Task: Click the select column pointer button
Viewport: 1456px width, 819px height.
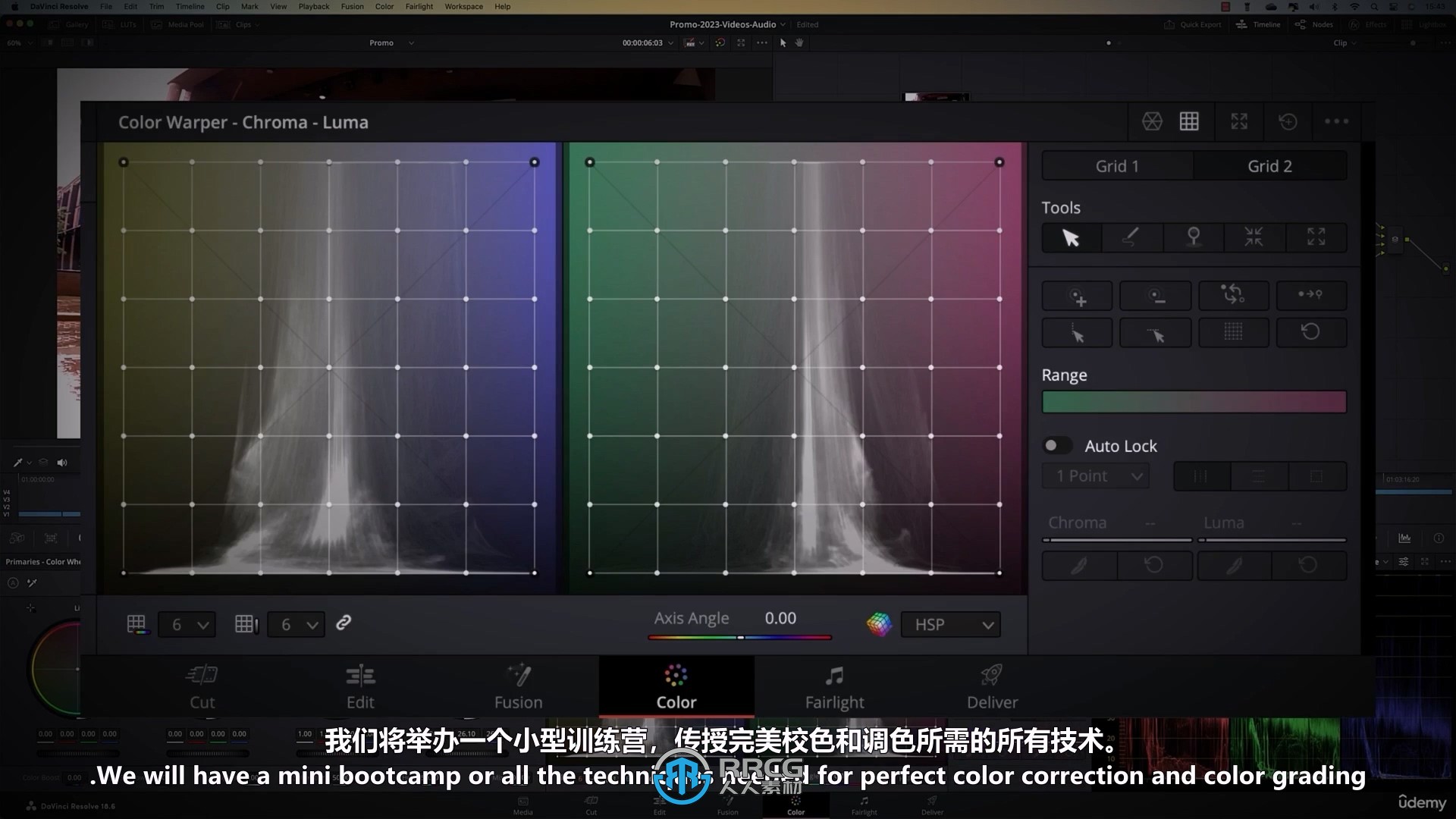Action: tap(1078, 333)
